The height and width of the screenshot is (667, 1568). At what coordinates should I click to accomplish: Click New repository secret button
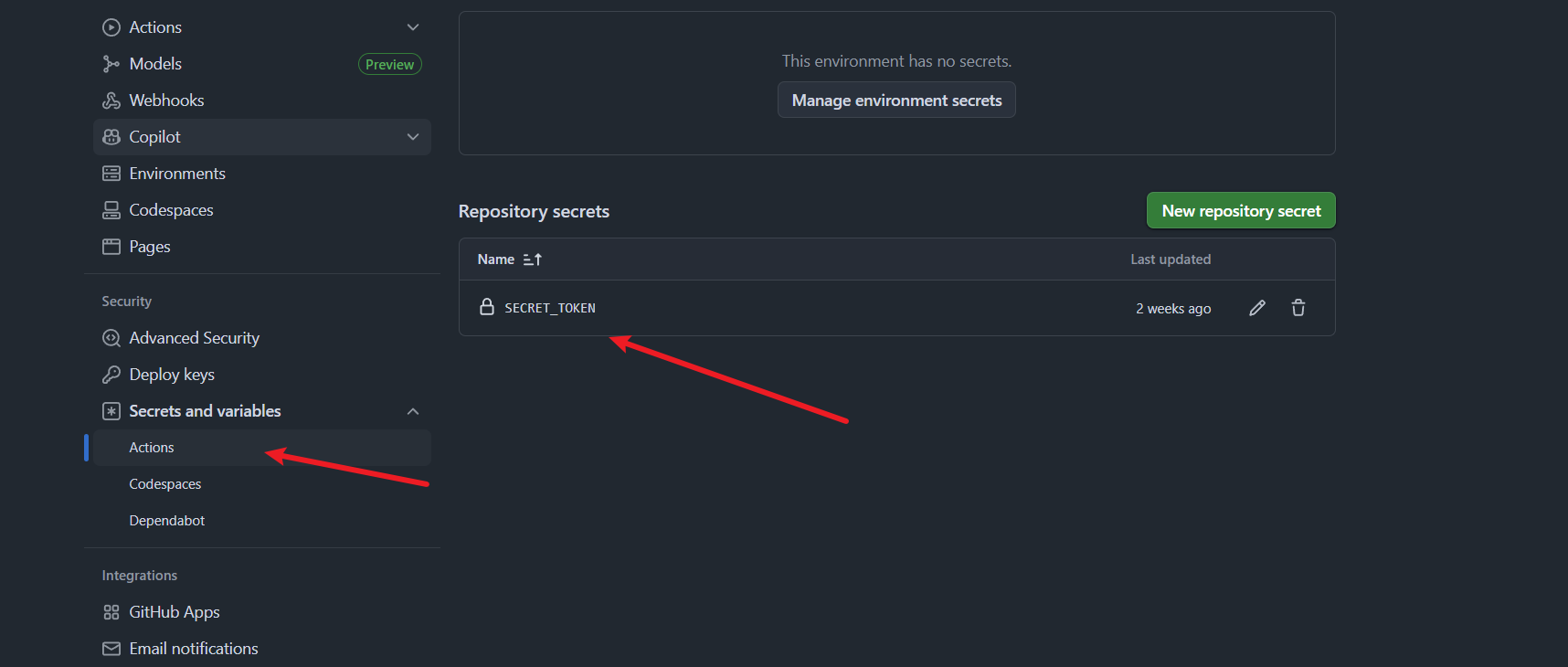point(1241,211)
